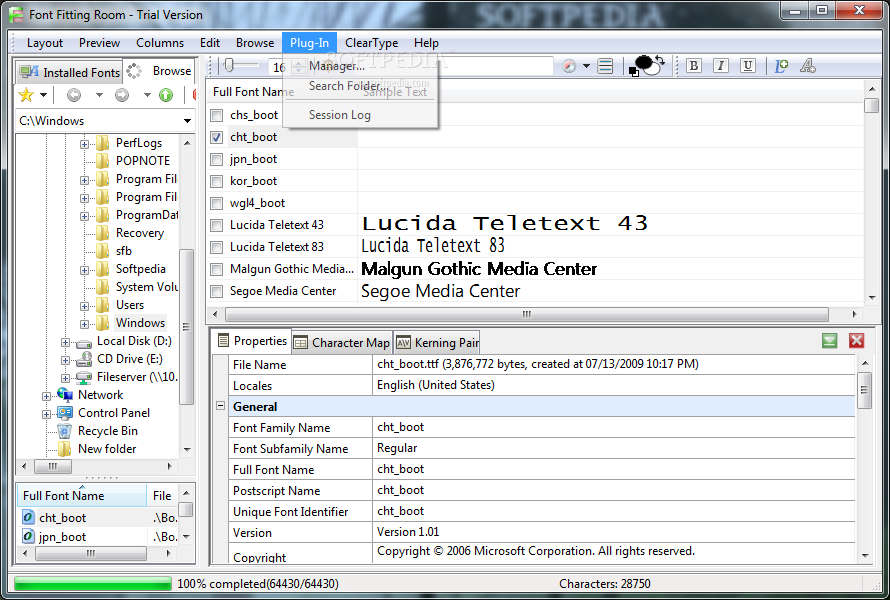Select Network in folder tree

pos(100,395)
